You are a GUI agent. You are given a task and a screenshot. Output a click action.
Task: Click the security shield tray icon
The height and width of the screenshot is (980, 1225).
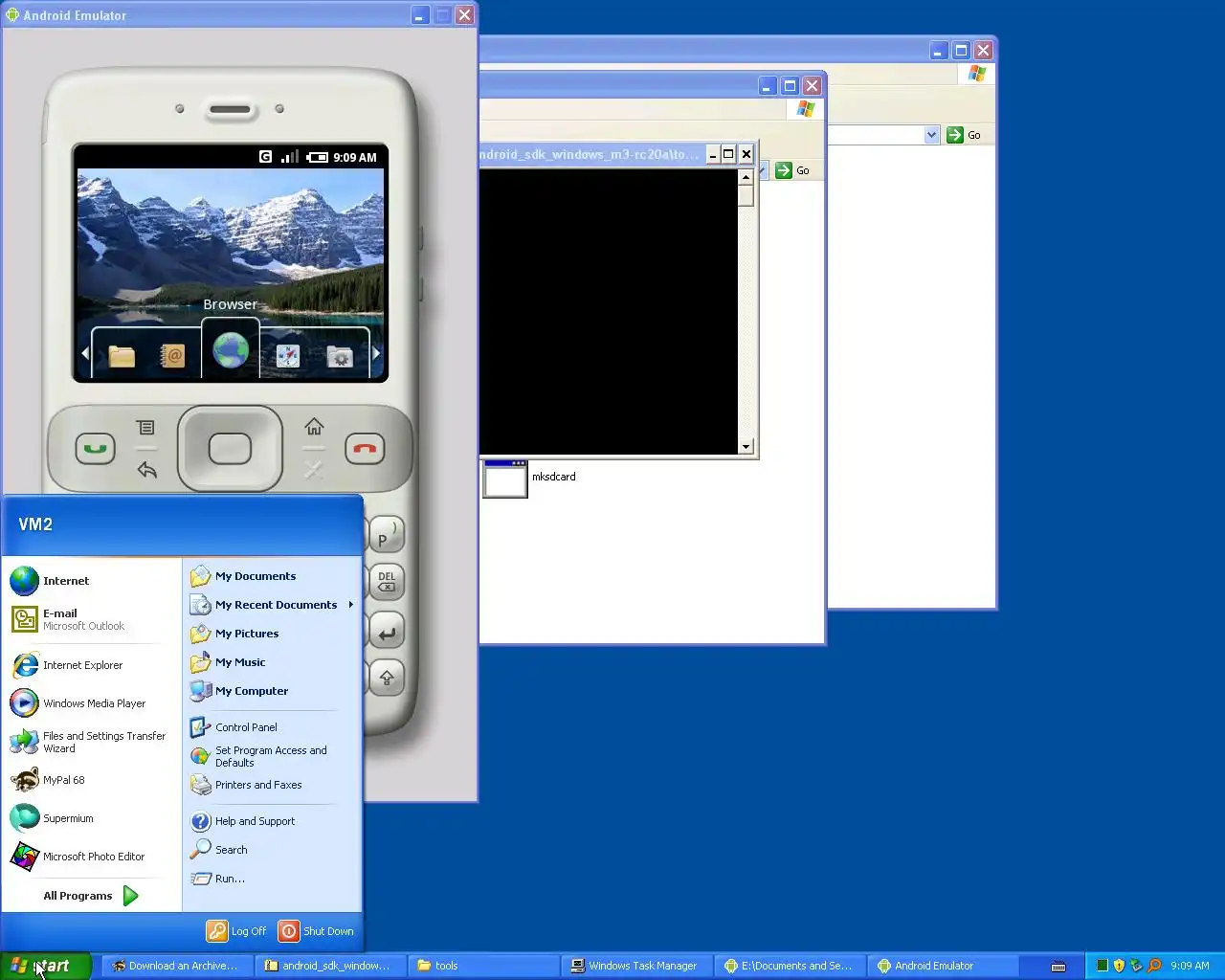tap(1119, 966)
